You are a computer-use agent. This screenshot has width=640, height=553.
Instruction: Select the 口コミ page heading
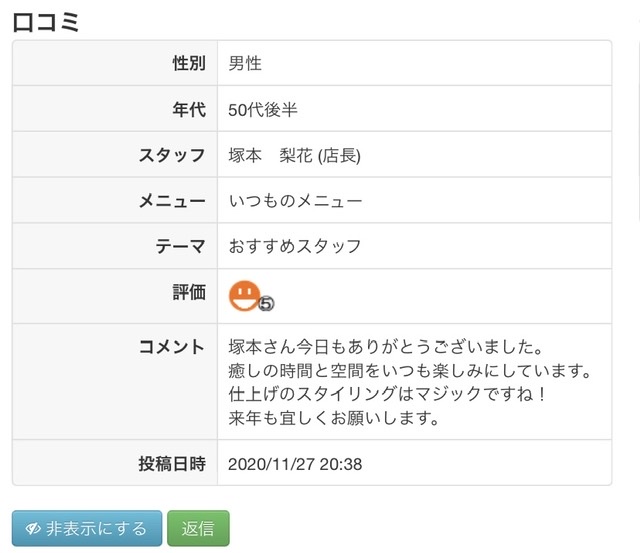click(x=46, y=22)
